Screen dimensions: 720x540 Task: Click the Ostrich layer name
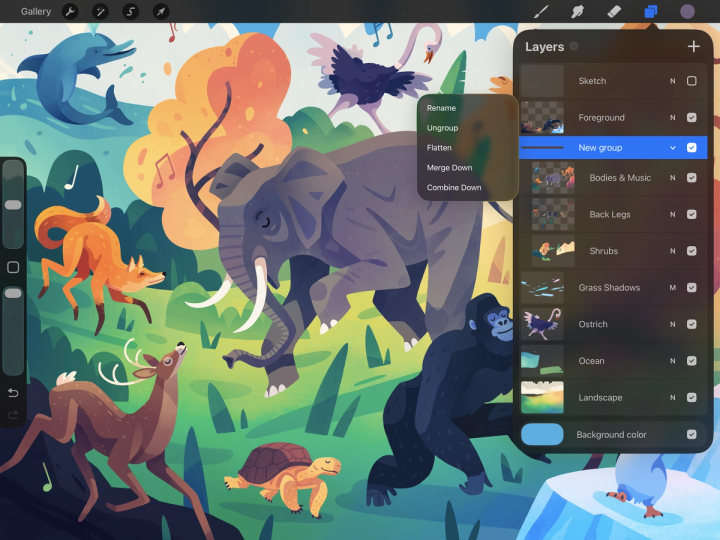[x=593, y=324]
